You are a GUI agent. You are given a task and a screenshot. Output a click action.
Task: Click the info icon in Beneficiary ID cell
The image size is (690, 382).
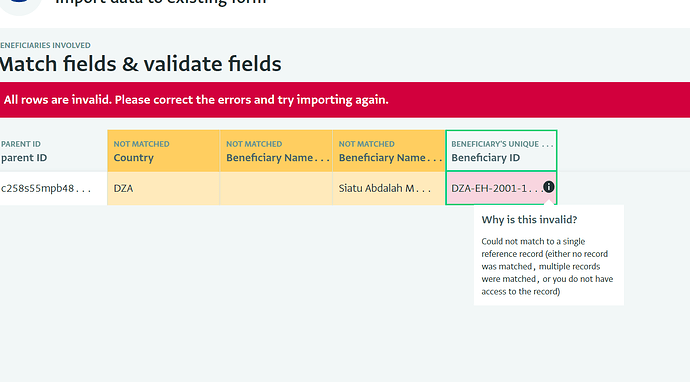pyautogui.click(x=548, y=187)
